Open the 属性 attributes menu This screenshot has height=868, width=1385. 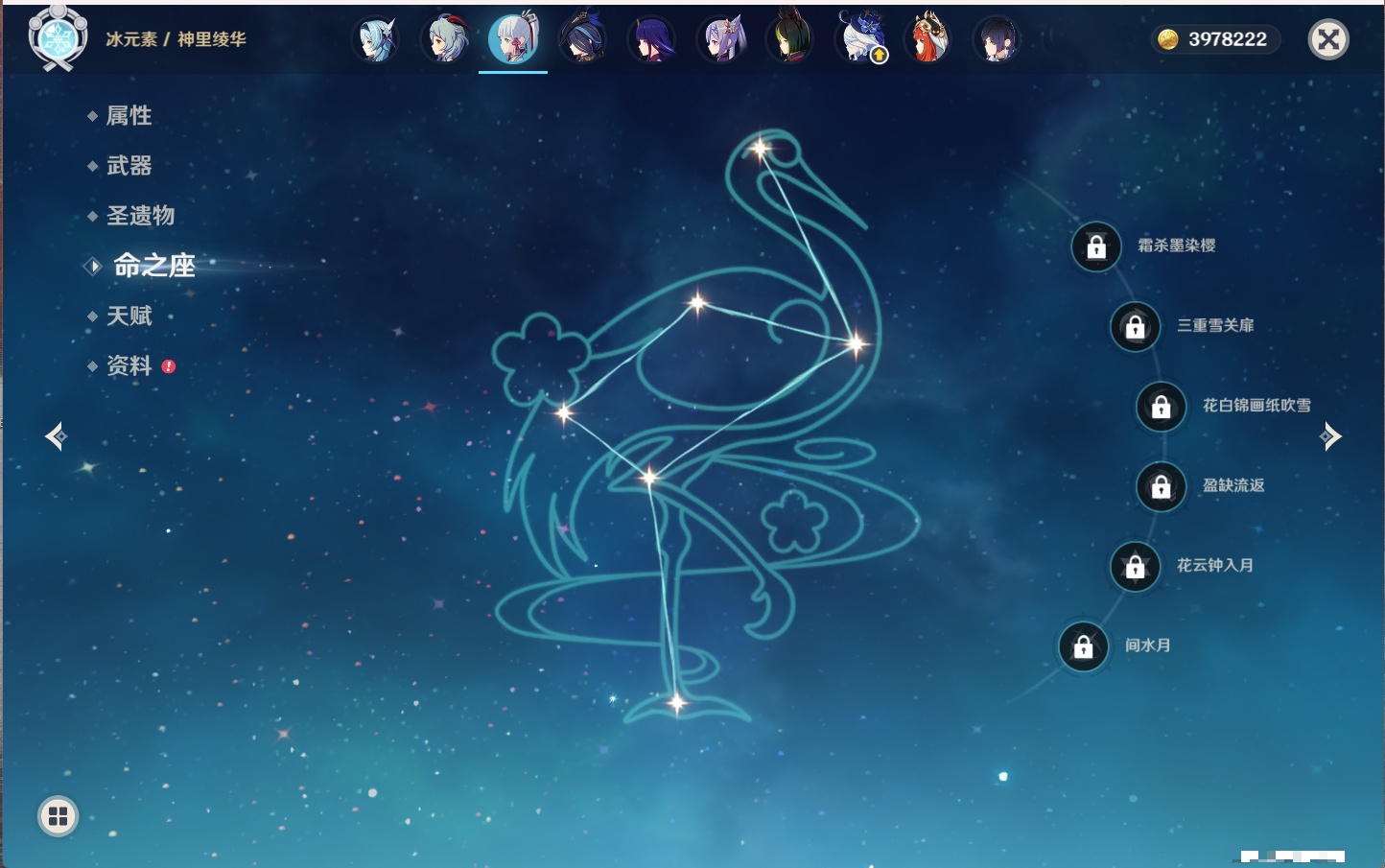[129, 116]
